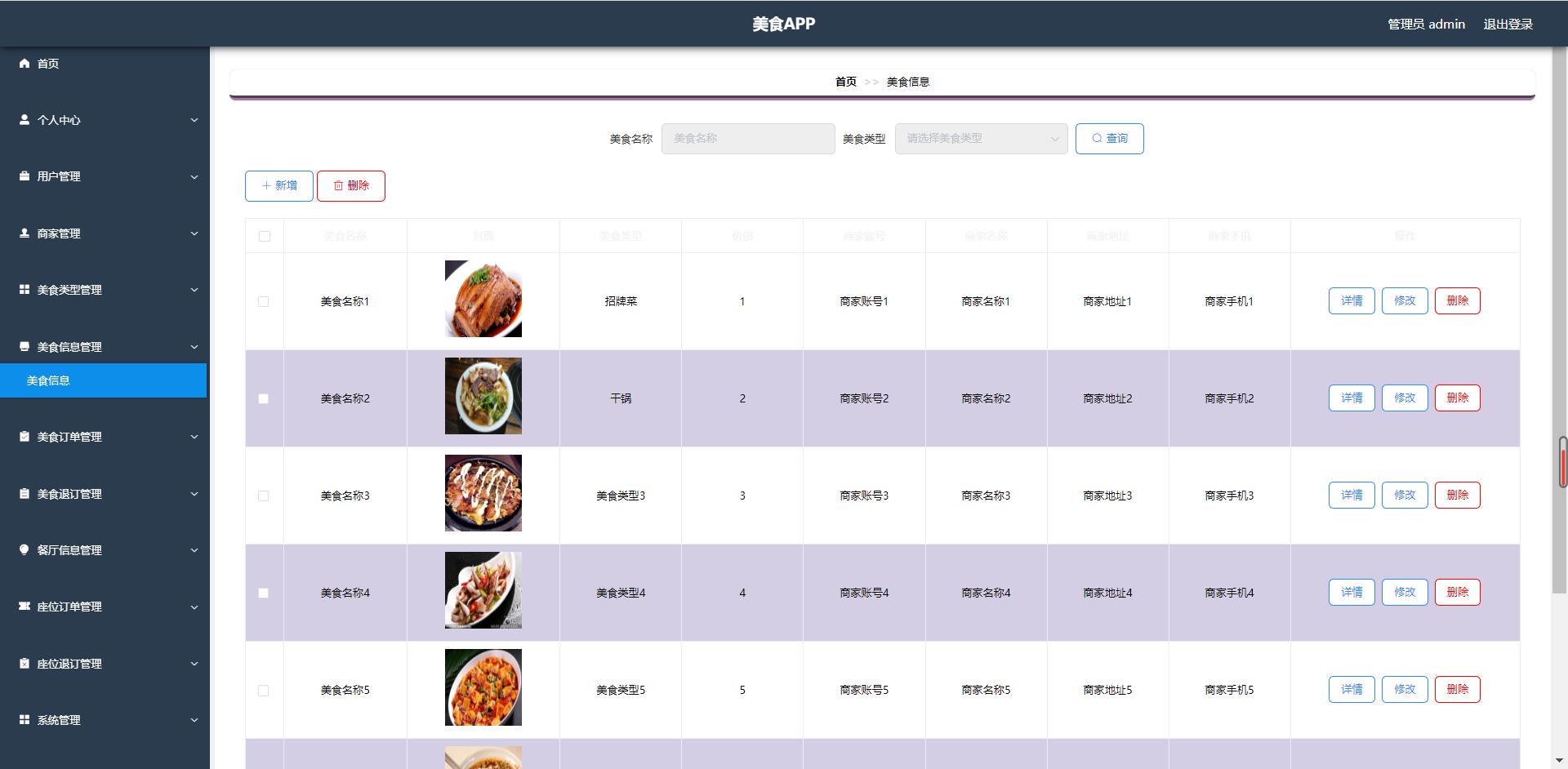Check the checkbox for 美食名称2 row
The width and height of the screenshot is (1568, 769).
point(263,399)
